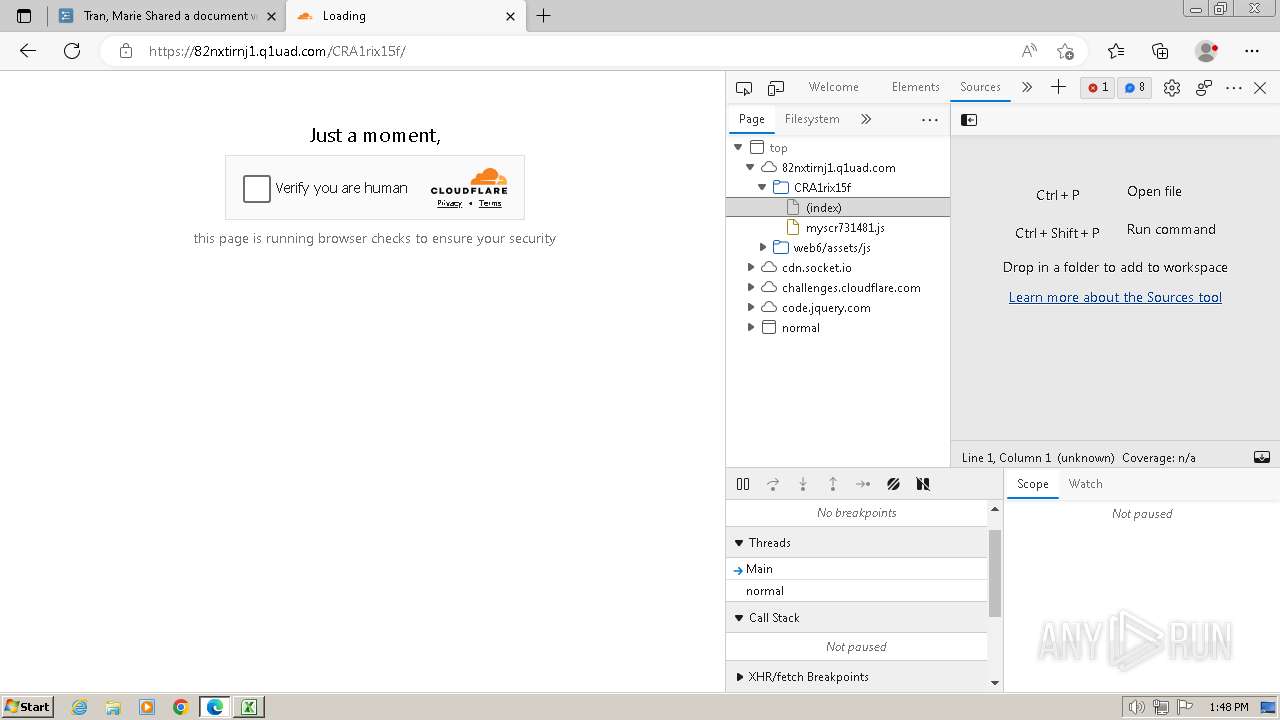Close the DevTools panel
Screen dimensions: 1280x720
tap(1260, 88)
